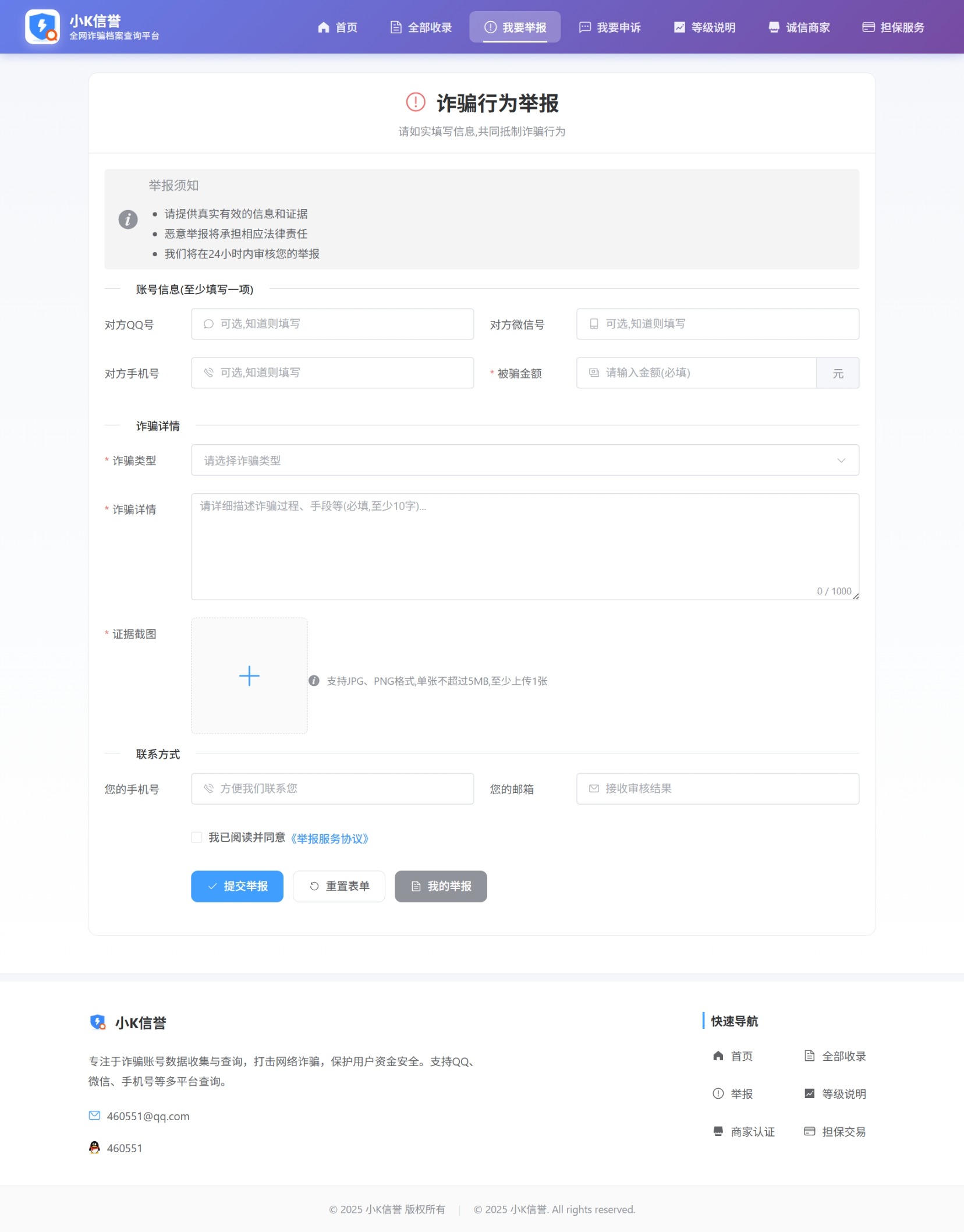Screen dimensions: 964x1232
Task: Click the info icon in 举报须知 notice
Action: click(x=129, y=220)
